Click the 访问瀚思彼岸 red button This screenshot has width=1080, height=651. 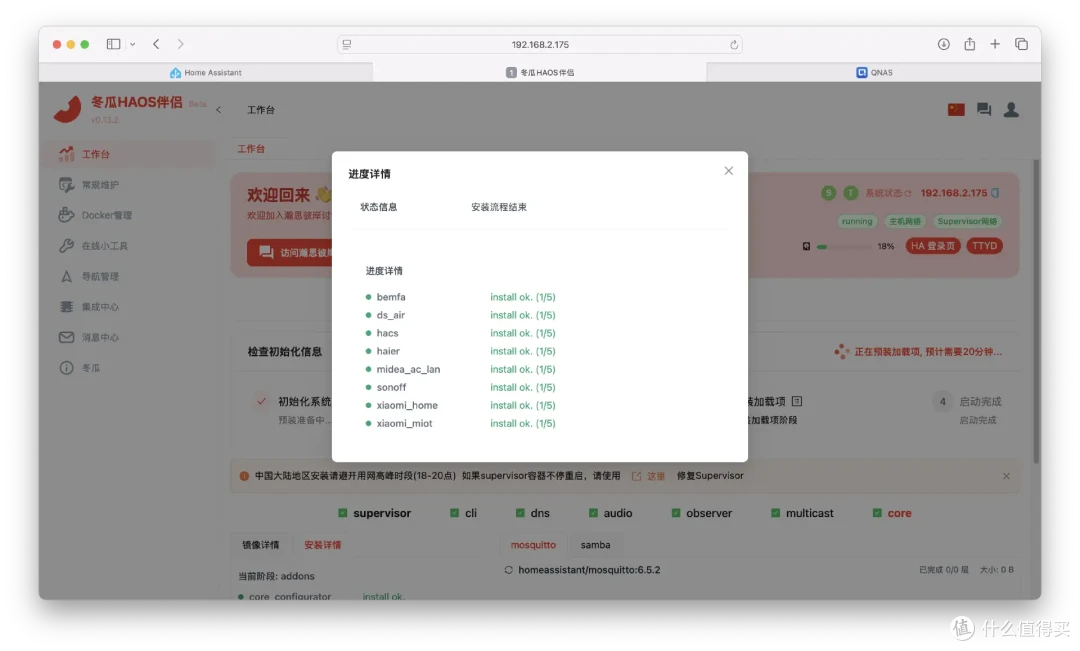[290, 253]
